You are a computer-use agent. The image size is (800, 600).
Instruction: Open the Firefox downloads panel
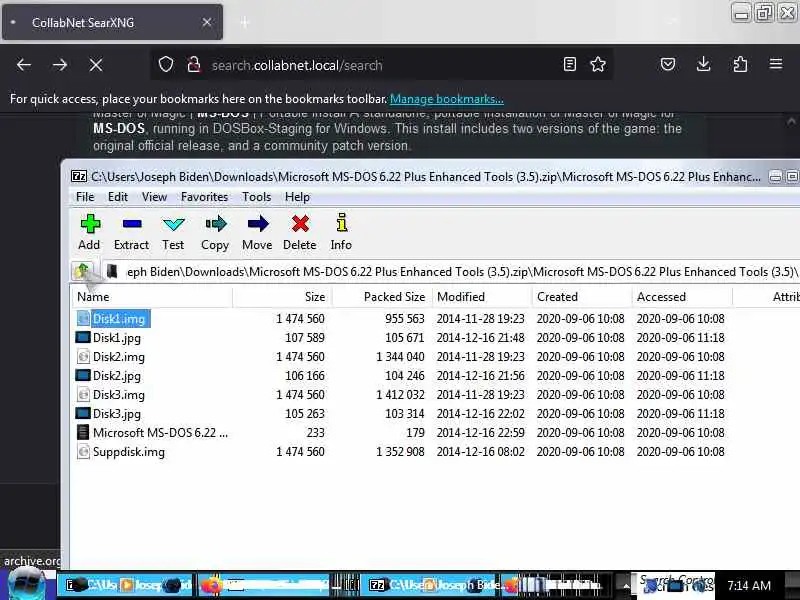pos(704,64)
